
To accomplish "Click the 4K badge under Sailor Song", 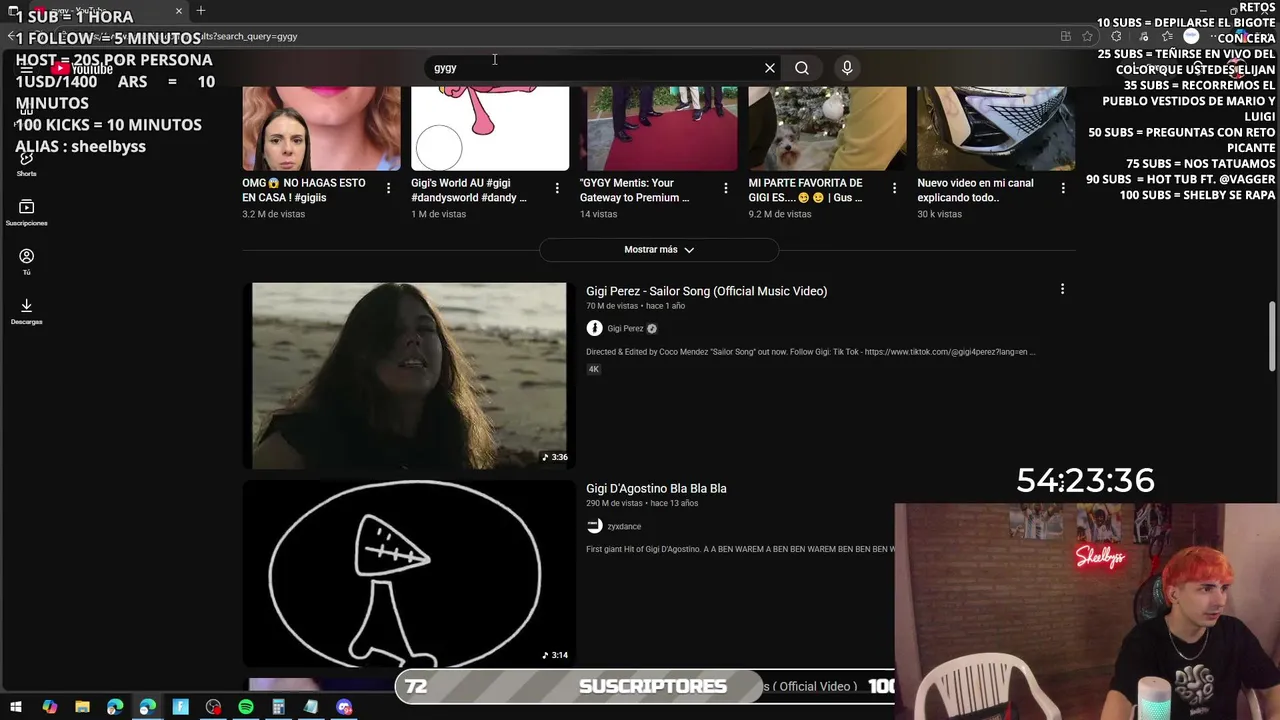I will [x=593, y=369].
